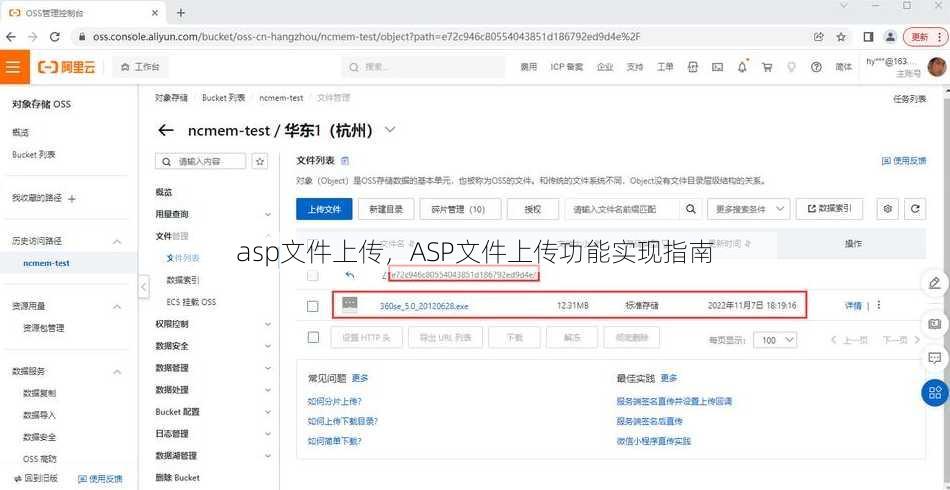Open the 工单 menu
This screenshot has width=950, height=490.
[x=665, y=67]
